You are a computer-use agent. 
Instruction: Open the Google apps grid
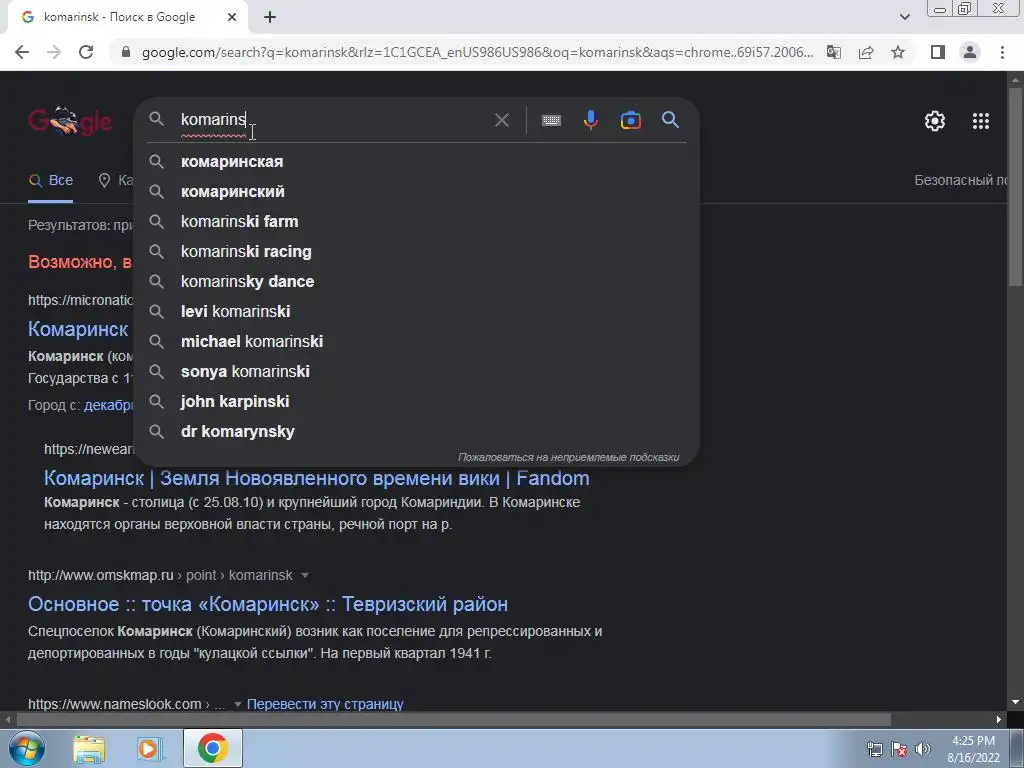click(x=980, y=121)
